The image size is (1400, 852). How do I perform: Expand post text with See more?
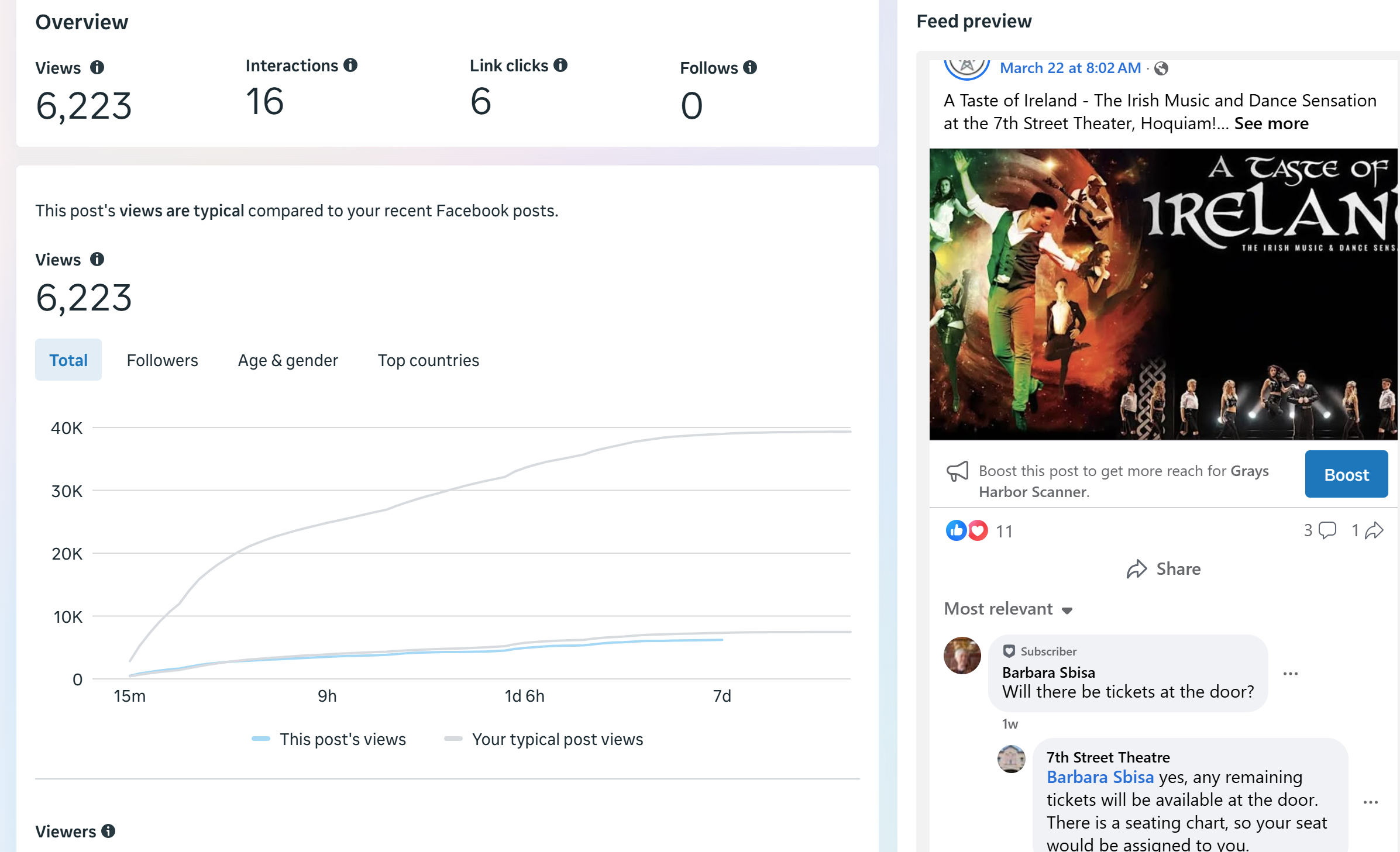[x=1271, y=124]
